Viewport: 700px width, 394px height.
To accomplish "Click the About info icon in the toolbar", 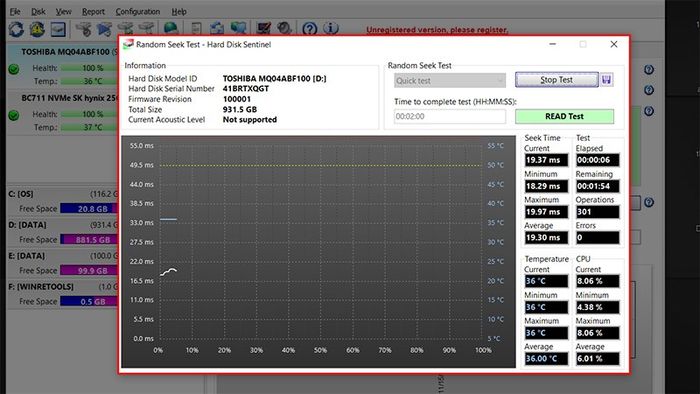I will tap(330, 29).
